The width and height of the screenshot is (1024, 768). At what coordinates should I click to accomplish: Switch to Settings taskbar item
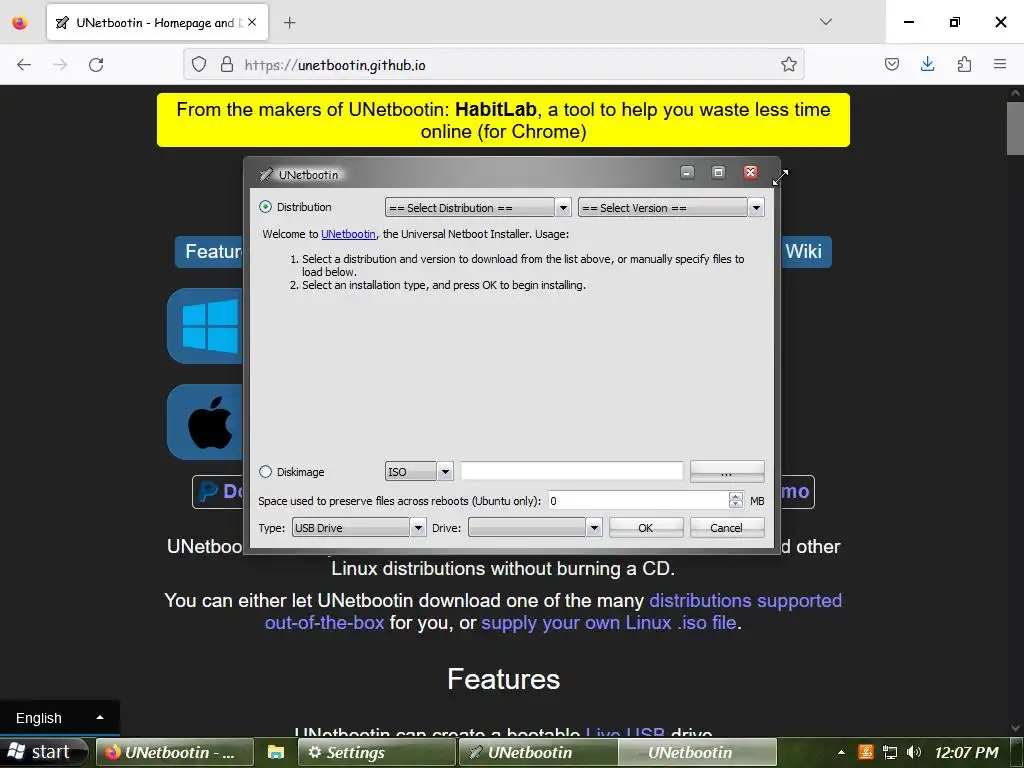point(378,752)
